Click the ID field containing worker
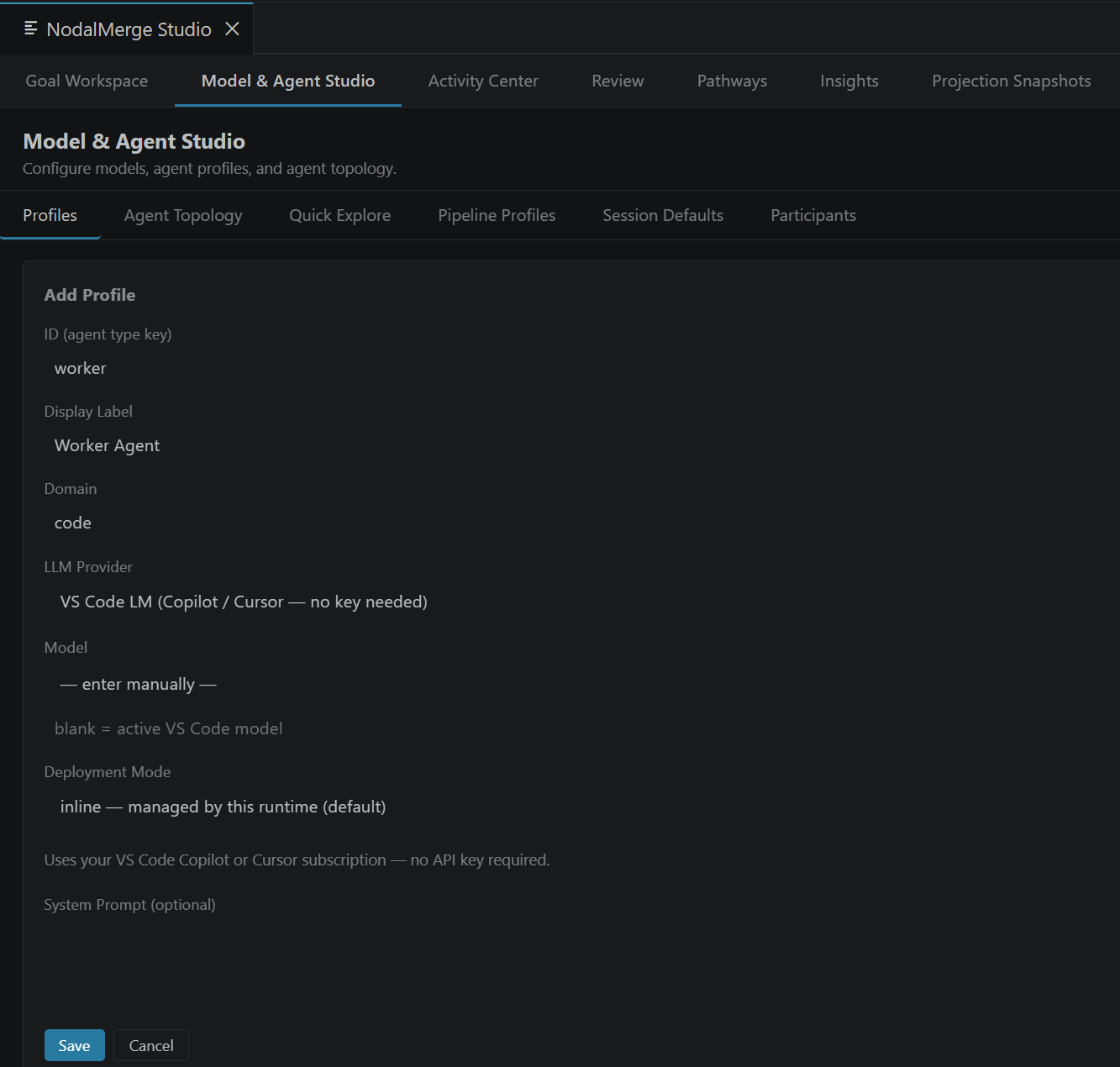The image size is (1120, 1067). pyautogui.click(x=581, y=368)
